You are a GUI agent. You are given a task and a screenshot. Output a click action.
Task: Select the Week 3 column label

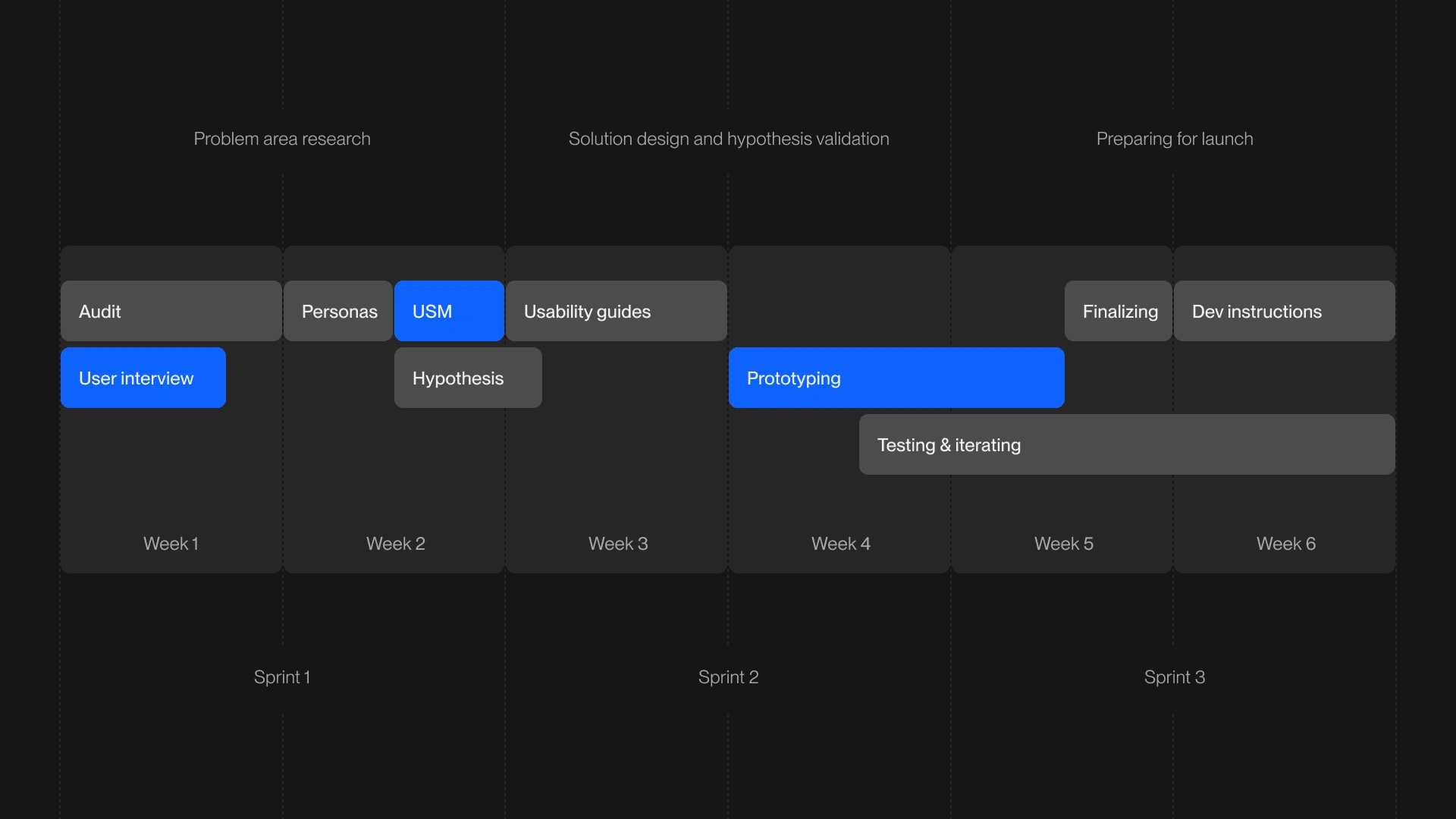(x=618, y=544)
